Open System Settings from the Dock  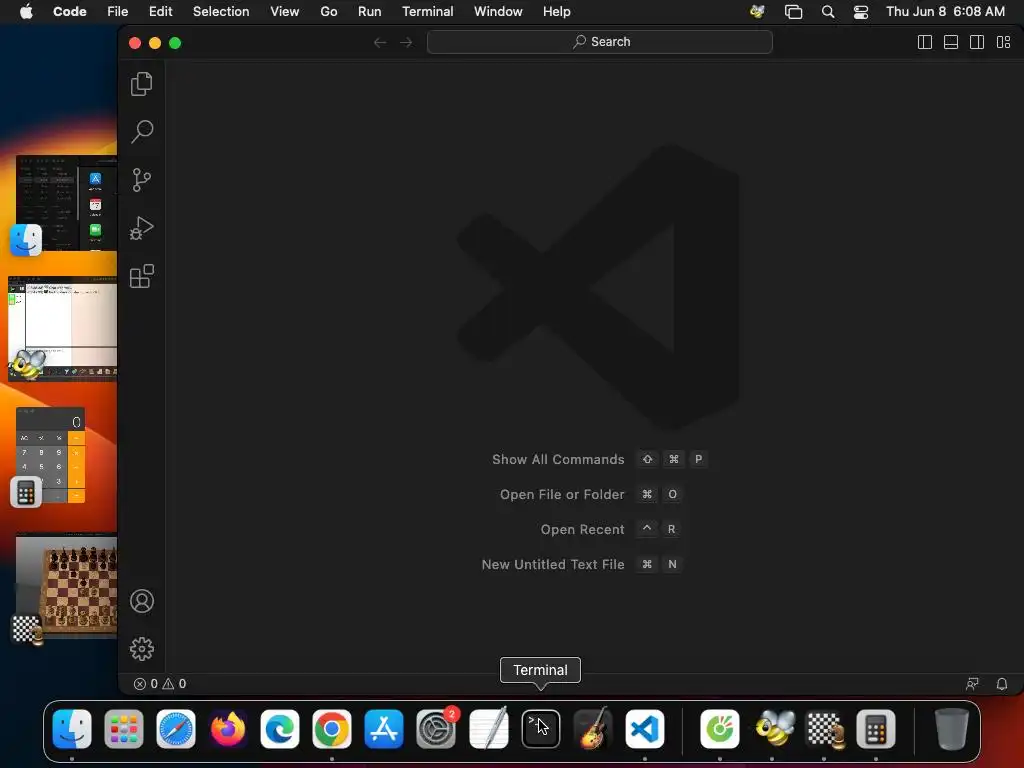(436, 729)
